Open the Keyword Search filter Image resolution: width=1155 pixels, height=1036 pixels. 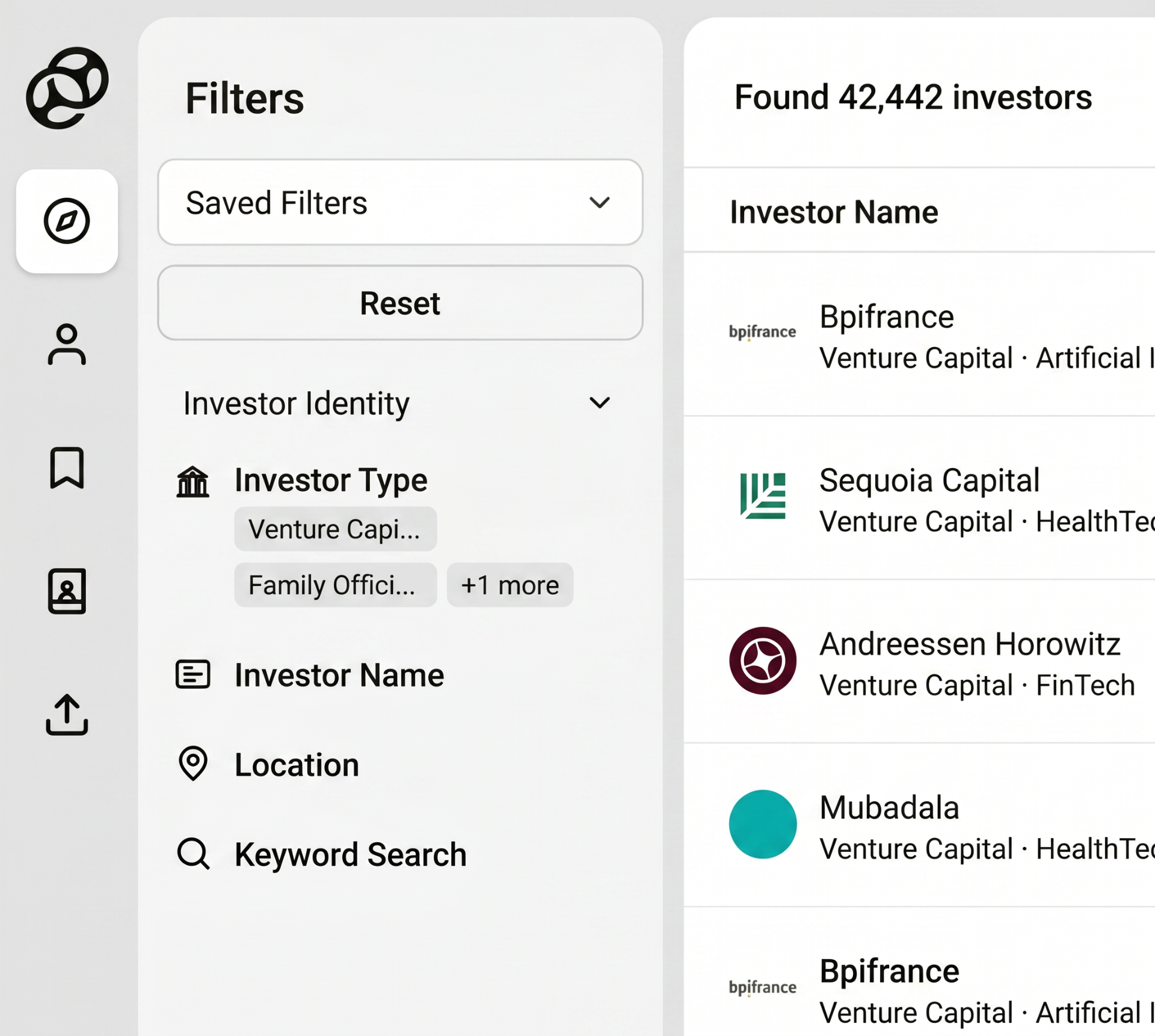coord(351,854)
